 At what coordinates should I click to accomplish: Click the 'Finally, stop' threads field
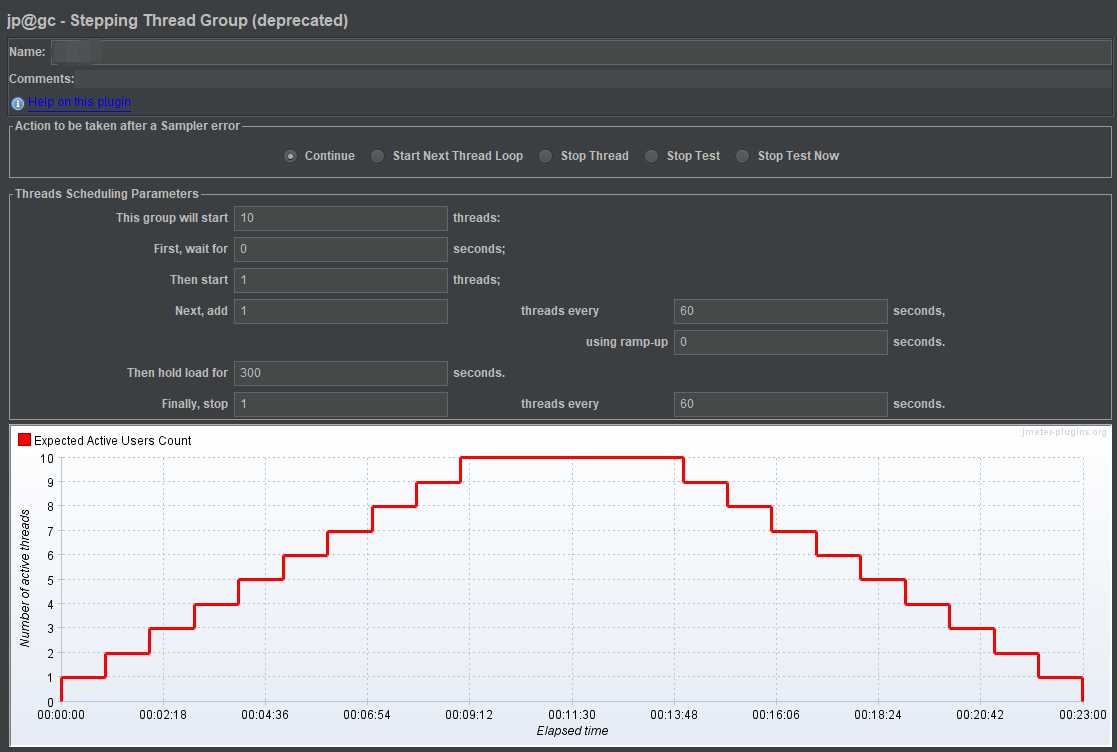pyautogui.click(x=341, y=404)
